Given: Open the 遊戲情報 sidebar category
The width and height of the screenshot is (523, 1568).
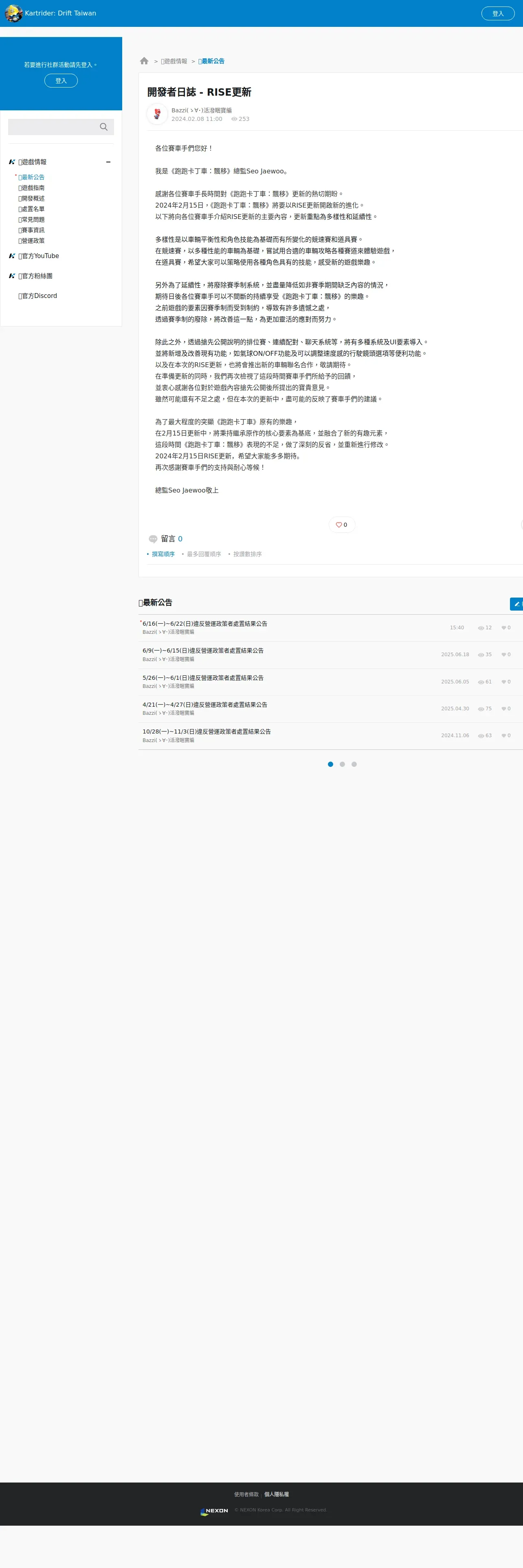Looking at the screenshot, I should [x=32, y=162].
